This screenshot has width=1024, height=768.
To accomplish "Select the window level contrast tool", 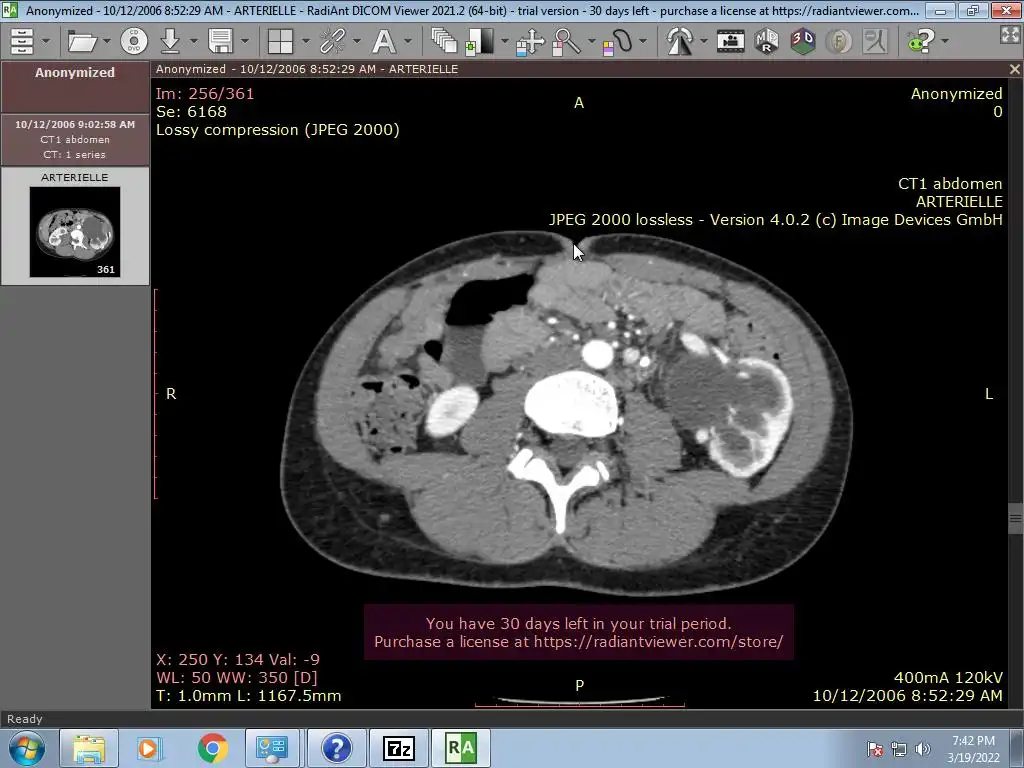I will [479, 41].
